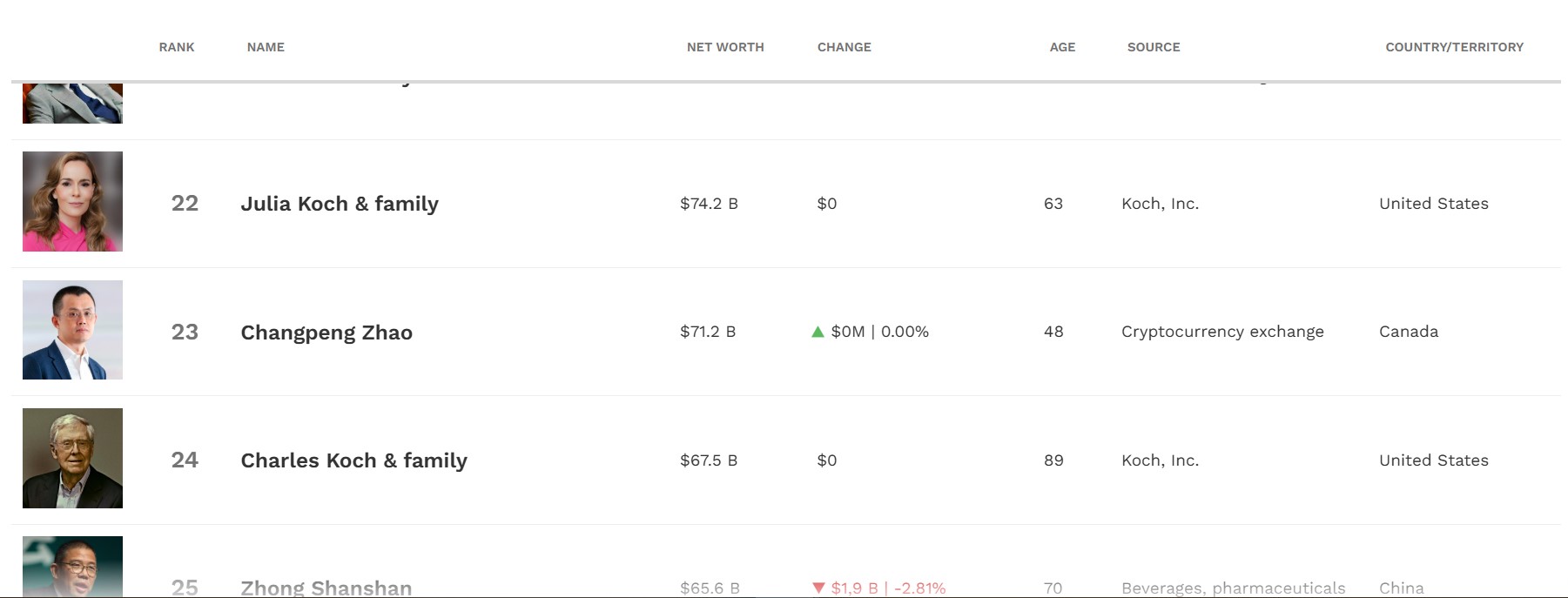Sort by the AGE column header
The height and width of the screenshot is (598, 1568).
coord(1062,47)
